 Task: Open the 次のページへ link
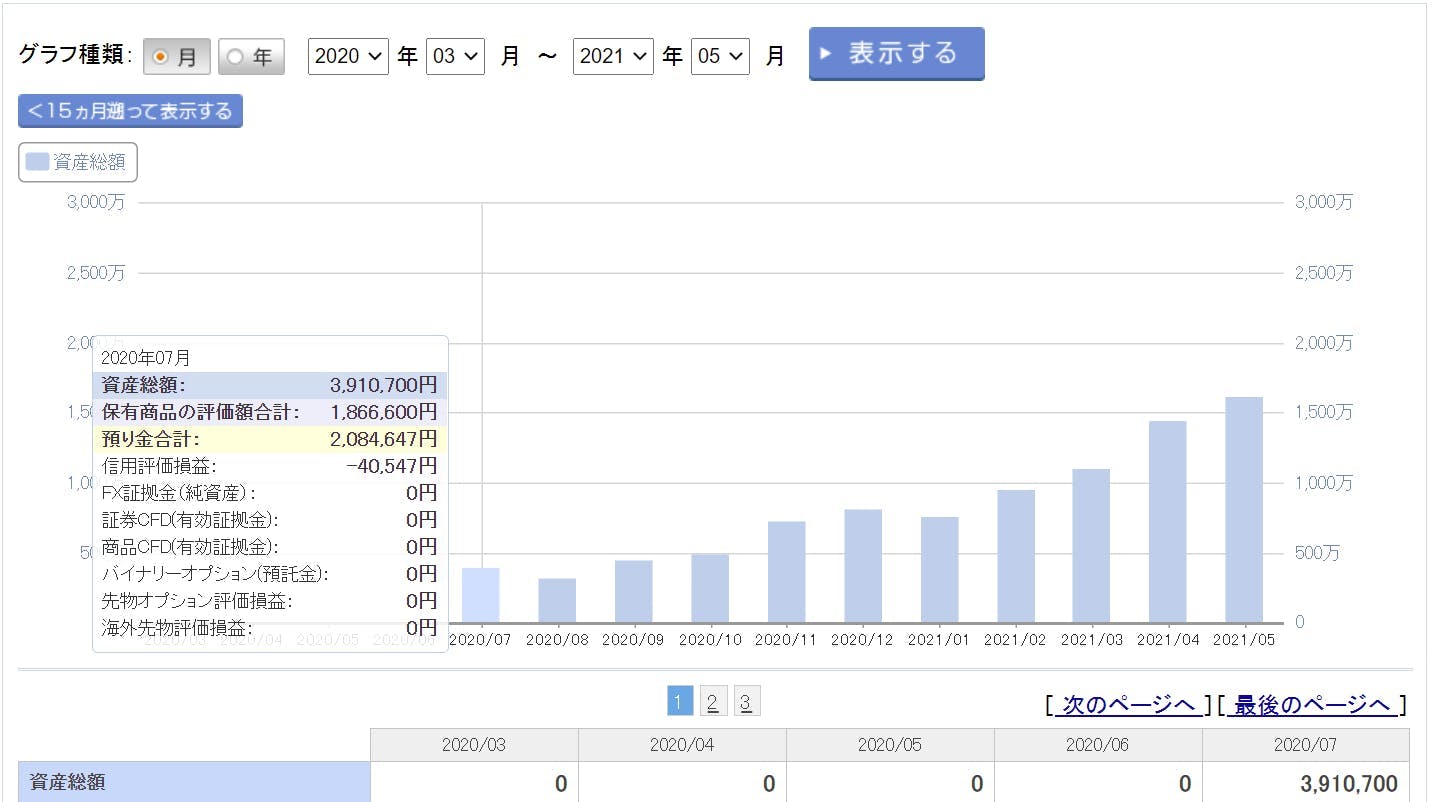pyautogui.click(x=1129, y=705)
